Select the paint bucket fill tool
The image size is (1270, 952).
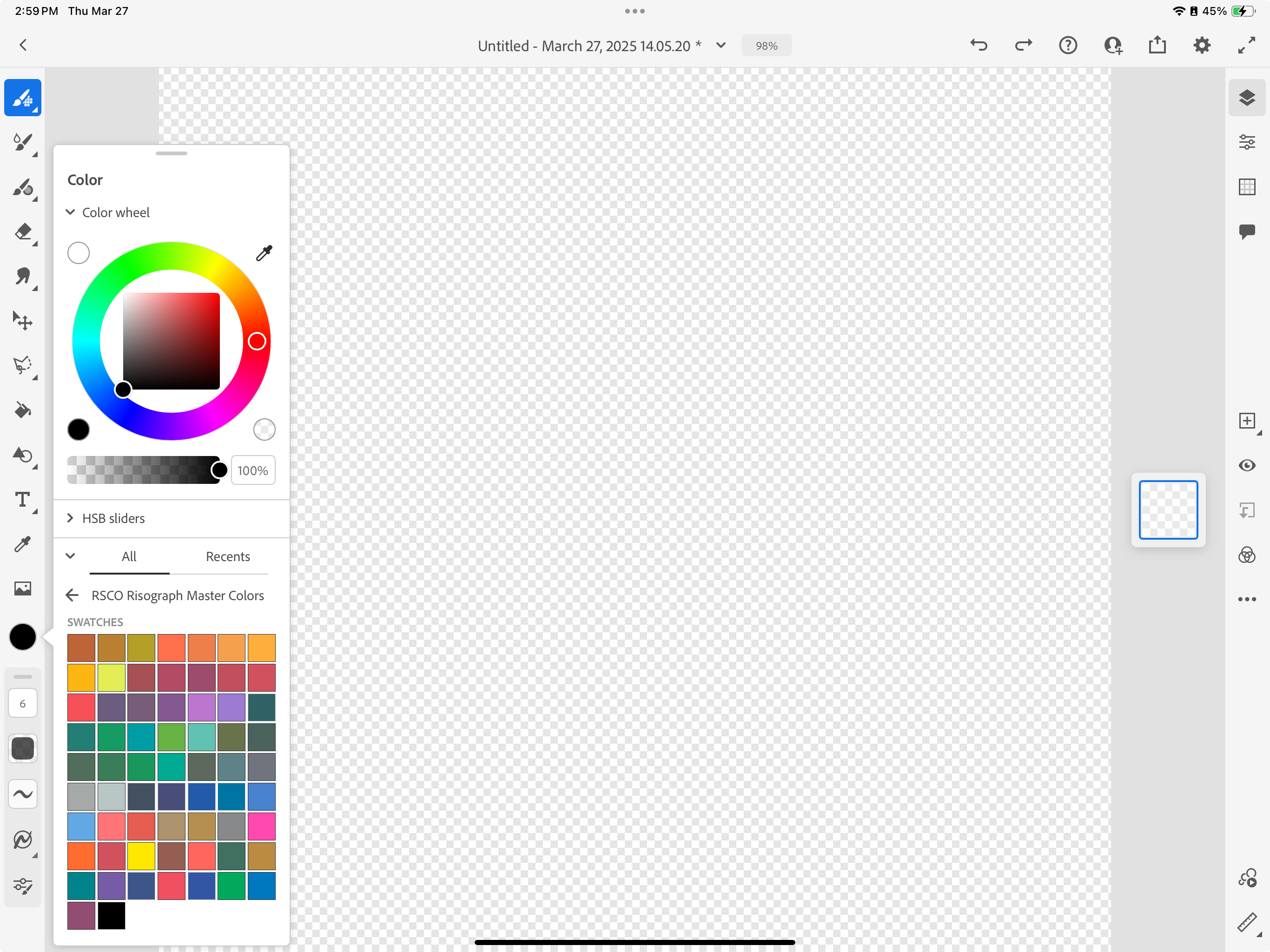pyautogui.click(x=23, y=410)
